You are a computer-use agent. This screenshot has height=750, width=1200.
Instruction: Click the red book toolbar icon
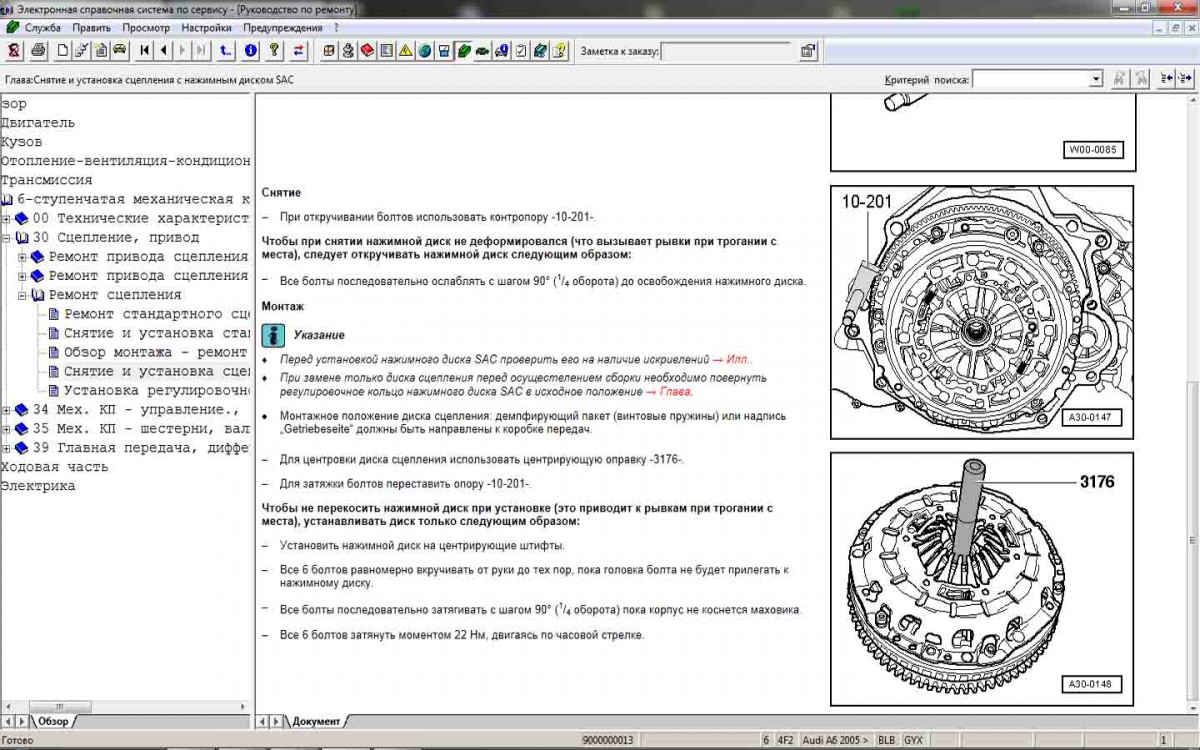(x=367, y=50)
